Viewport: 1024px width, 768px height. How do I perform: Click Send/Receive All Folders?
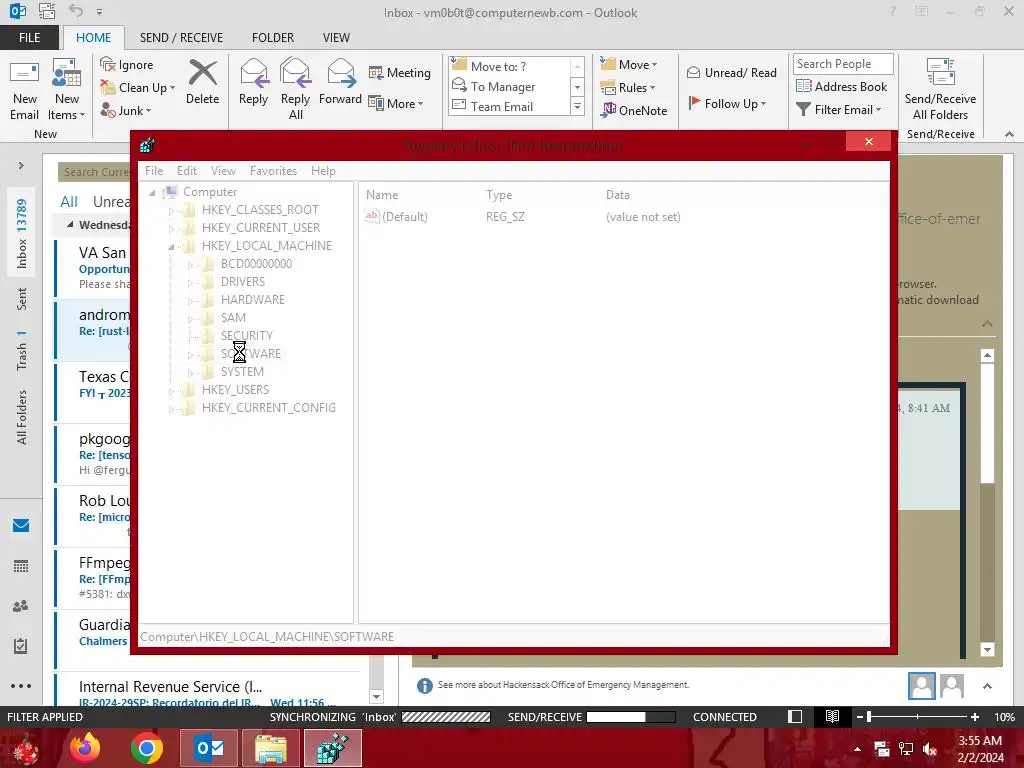tap(940, 89)
